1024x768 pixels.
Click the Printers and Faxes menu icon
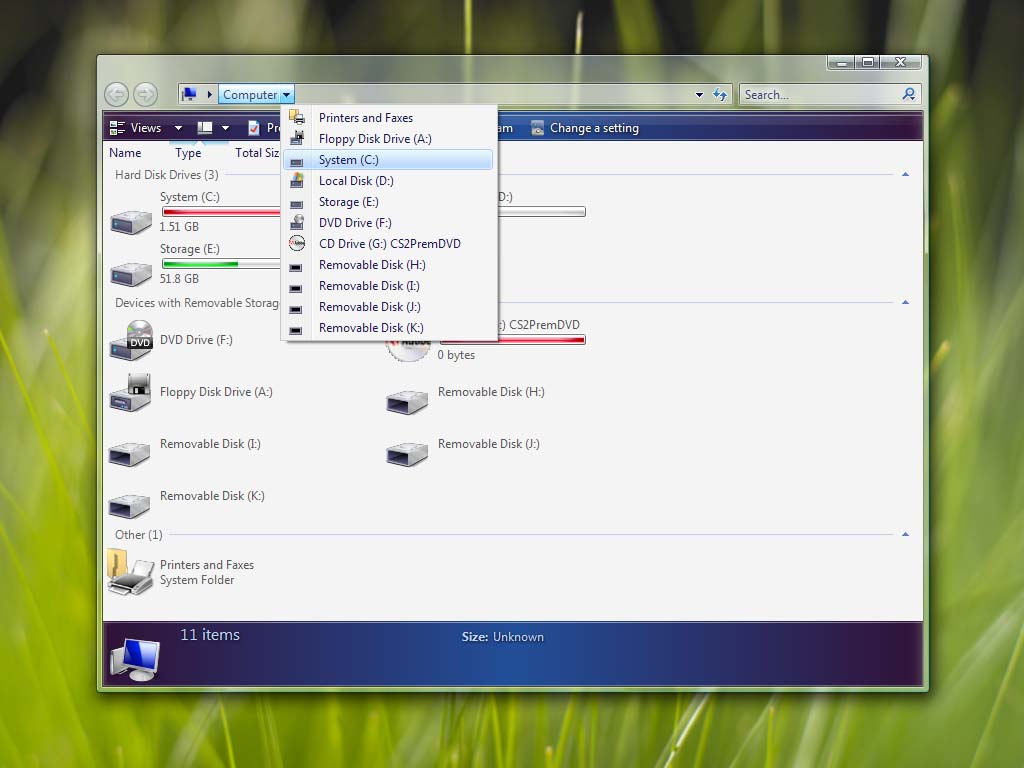296,118
